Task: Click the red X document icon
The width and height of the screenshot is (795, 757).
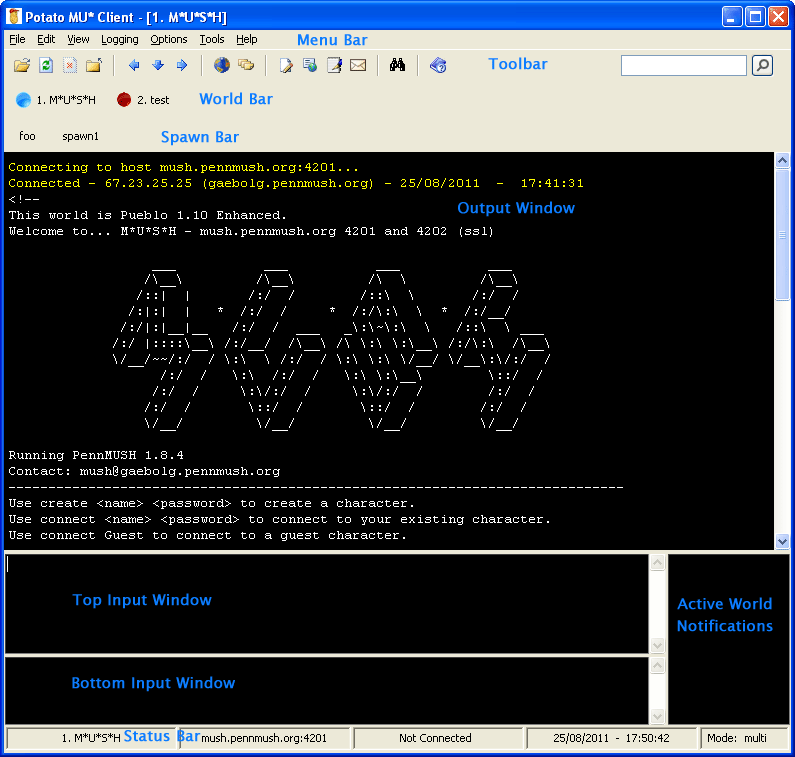Action: [x=70, y=65]
